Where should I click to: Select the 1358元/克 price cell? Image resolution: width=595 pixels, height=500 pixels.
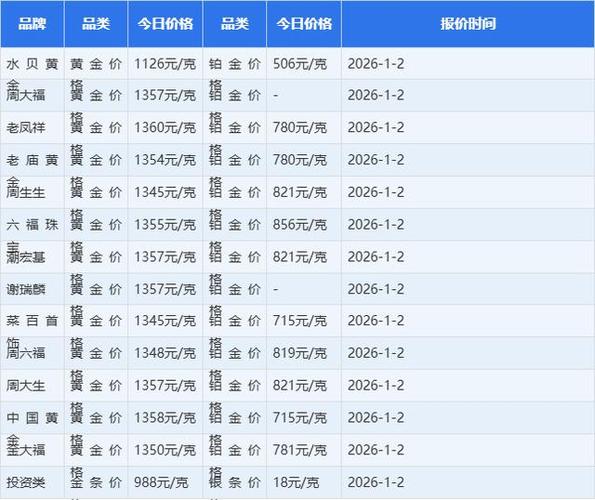[x=165, y=418]
